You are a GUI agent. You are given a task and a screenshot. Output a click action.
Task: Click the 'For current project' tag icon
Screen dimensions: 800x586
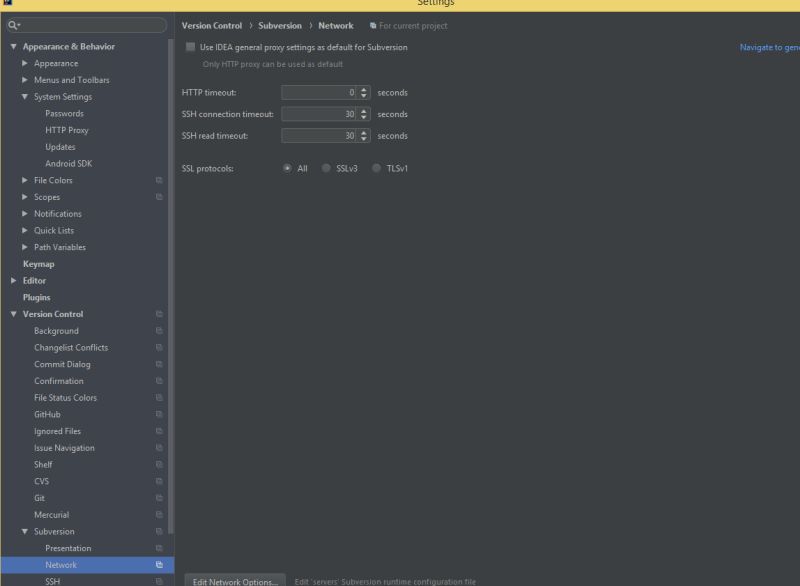pos(373,26)
